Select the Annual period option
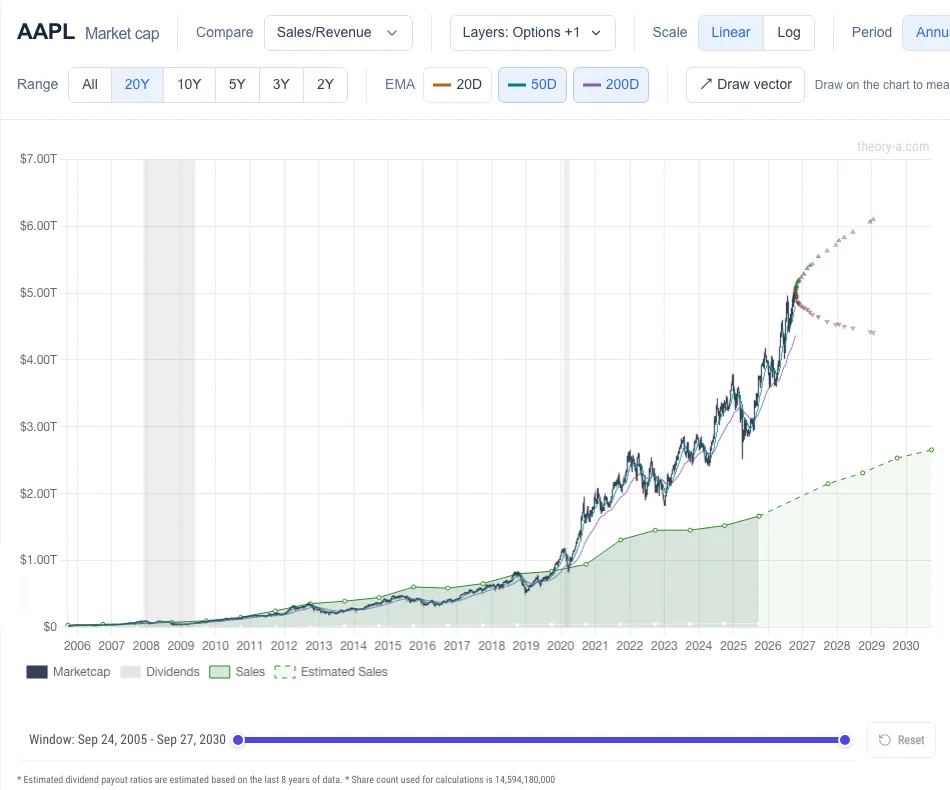The image size is (950, 790). (927, 33)
